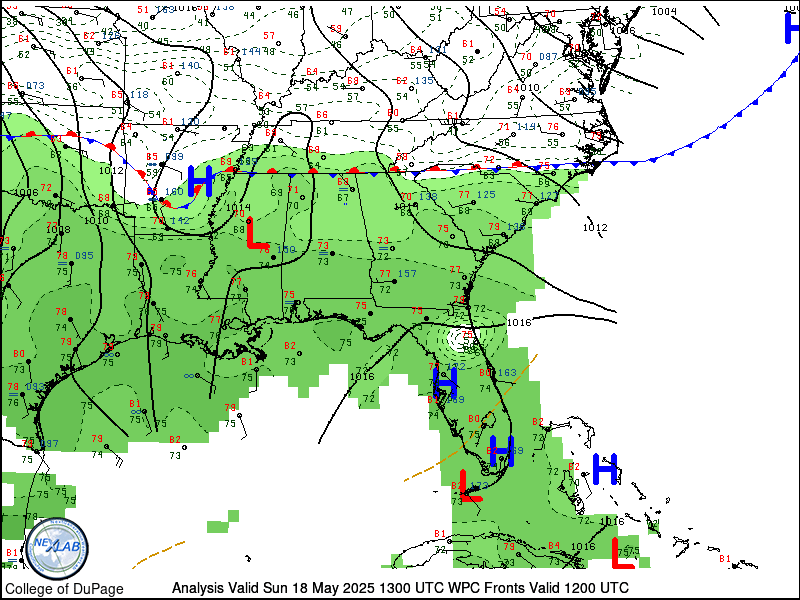800x600 pixels.
Task: Select the blue pressure value 099
Action: [x=174, y=157]
